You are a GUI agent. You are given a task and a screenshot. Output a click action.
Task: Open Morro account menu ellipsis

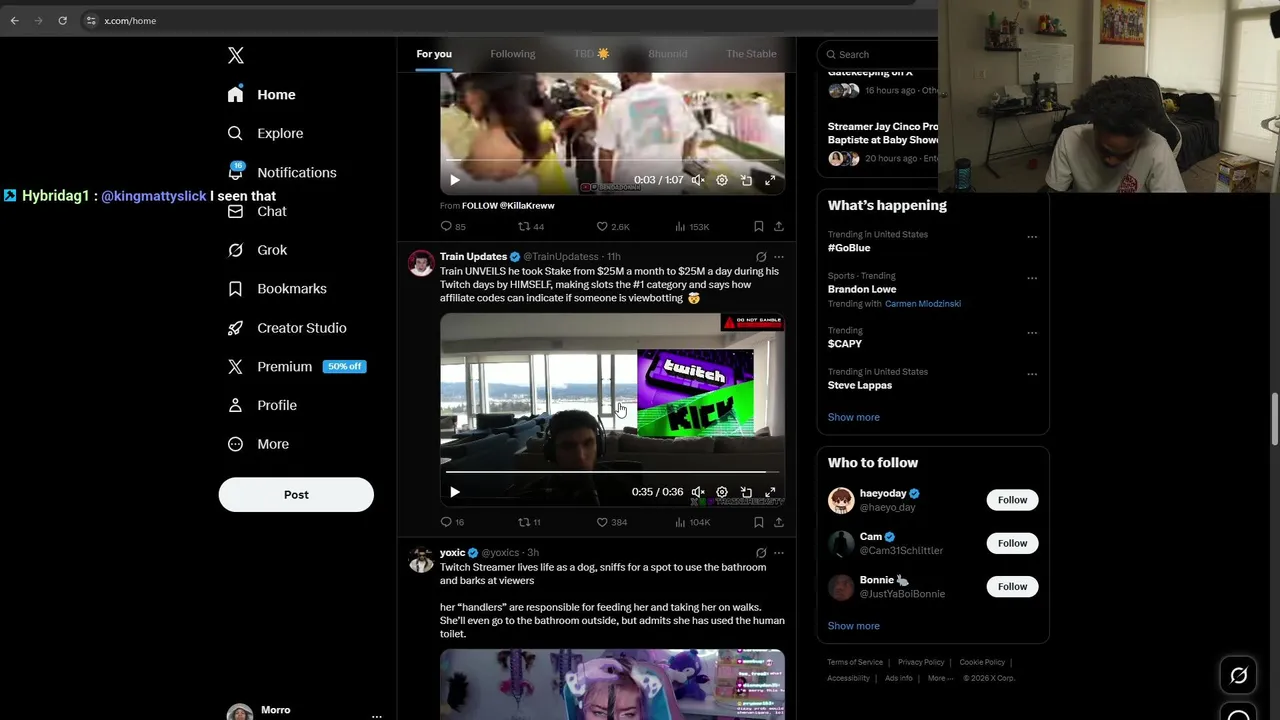(376, 716)
